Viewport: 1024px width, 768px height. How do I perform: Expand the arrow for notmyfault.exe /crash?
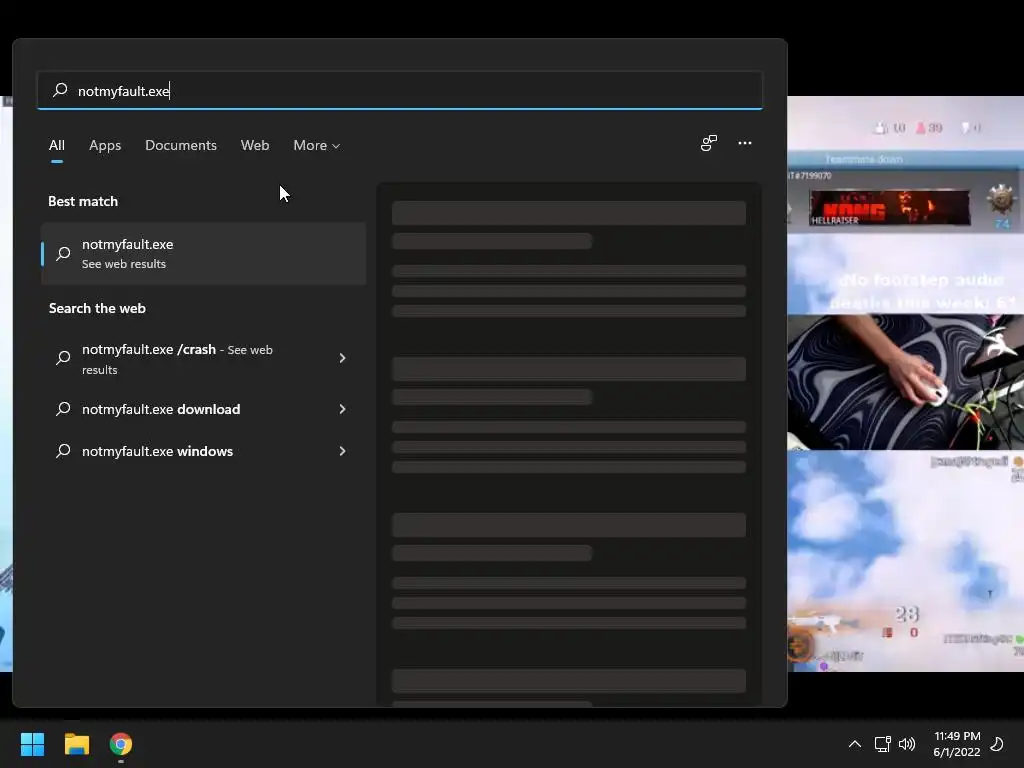click(x=342, y=358)
